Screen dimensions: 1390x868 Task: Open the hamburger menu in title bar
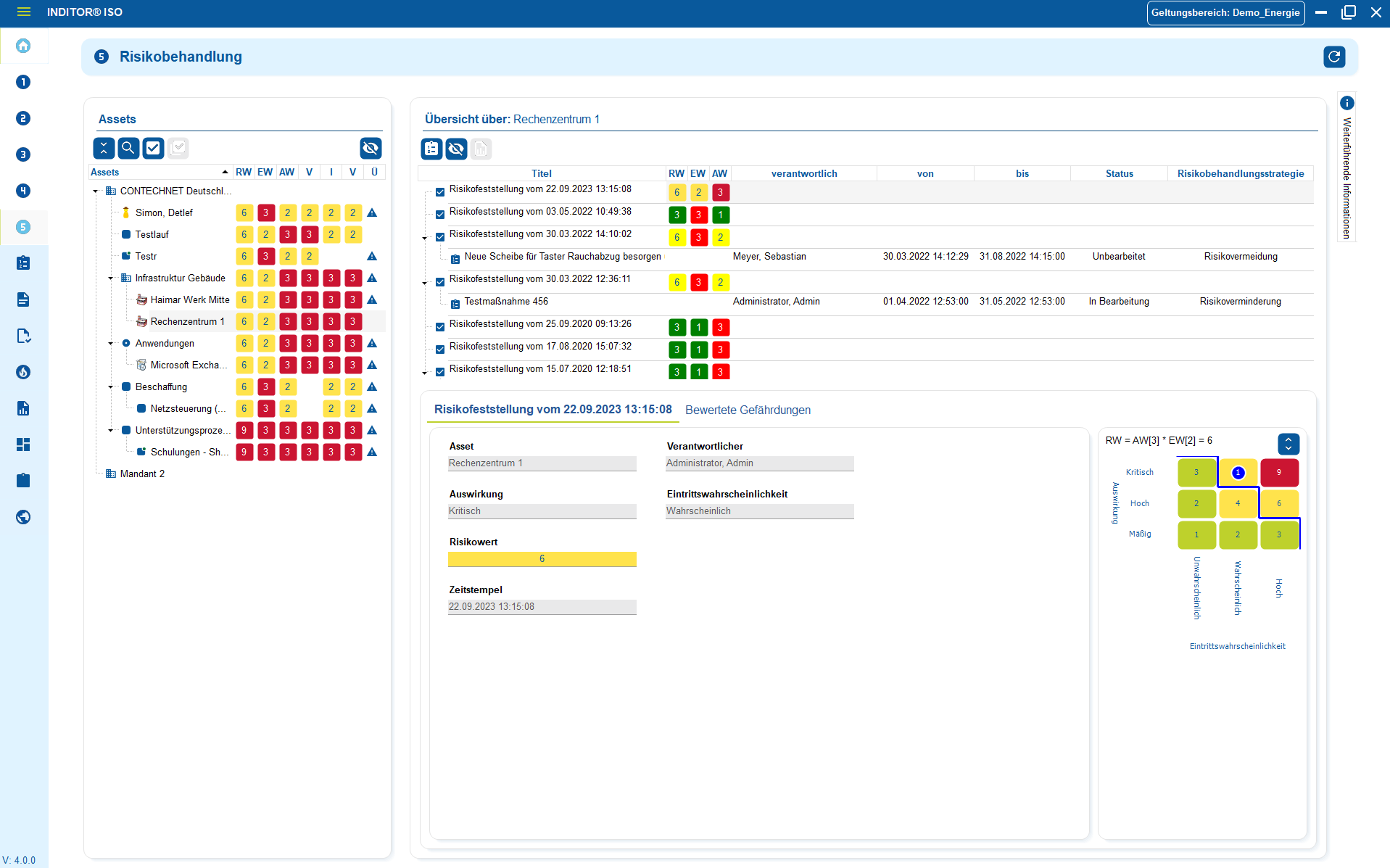23,12
